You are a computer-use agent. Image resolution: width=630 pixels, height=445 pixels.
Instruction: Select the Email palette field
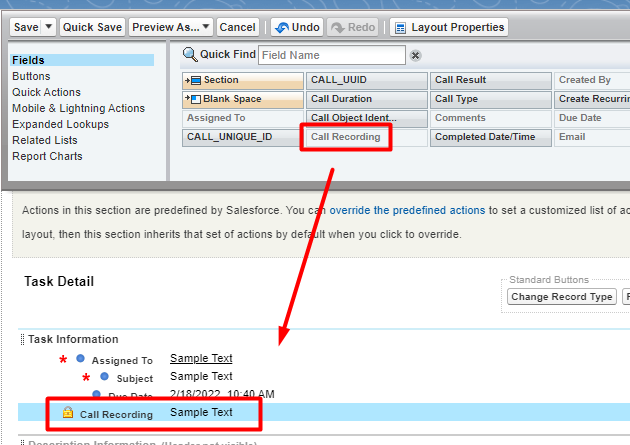point(592,137)
